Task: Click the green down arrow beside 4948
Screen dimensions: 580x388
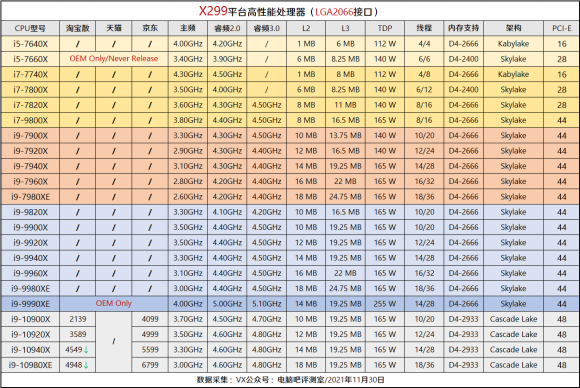Action: coord(86,365)
